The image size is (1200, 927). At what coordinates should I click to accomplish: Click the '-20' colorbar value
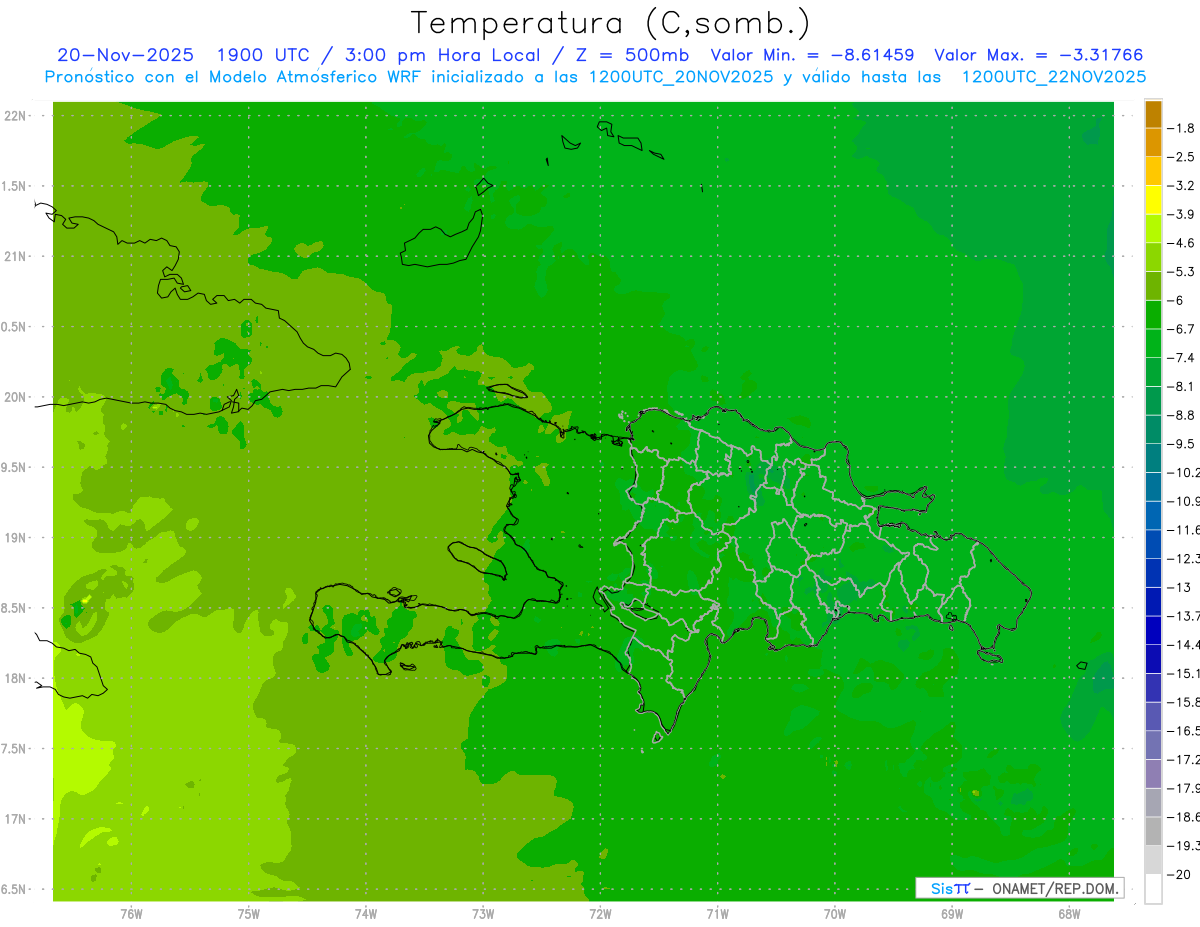[1180, 874]
